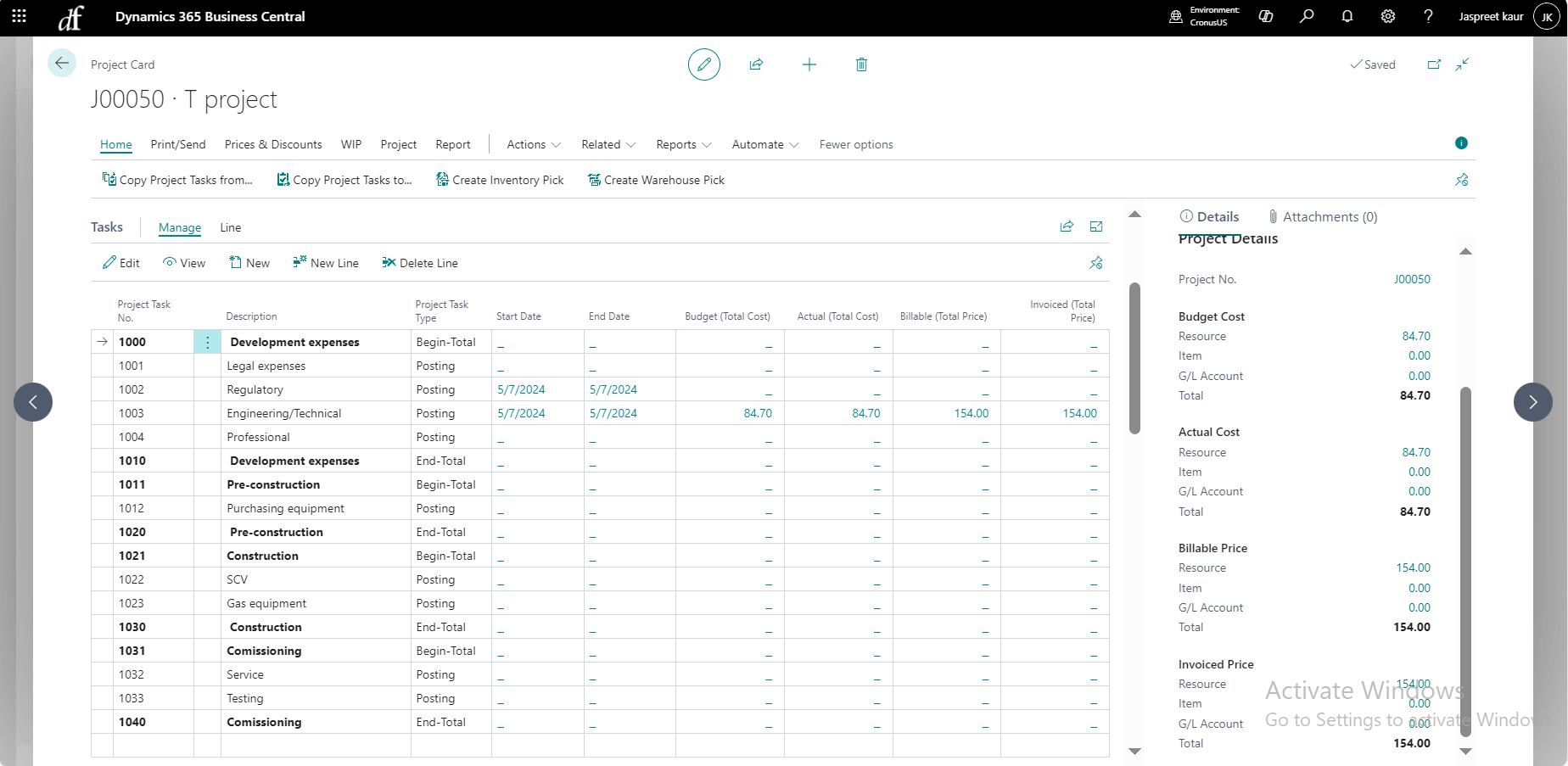Switch to the Attachments (0) tab
1568x766 pixels.
[1323, 217]
